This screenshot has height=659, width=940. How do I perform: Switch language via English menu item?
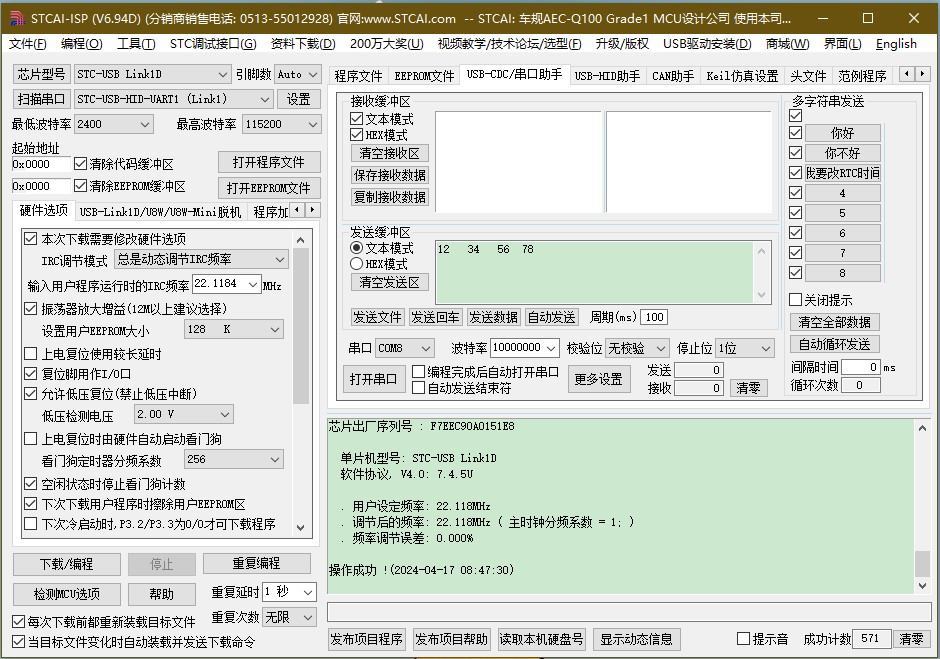pos(896,44)
